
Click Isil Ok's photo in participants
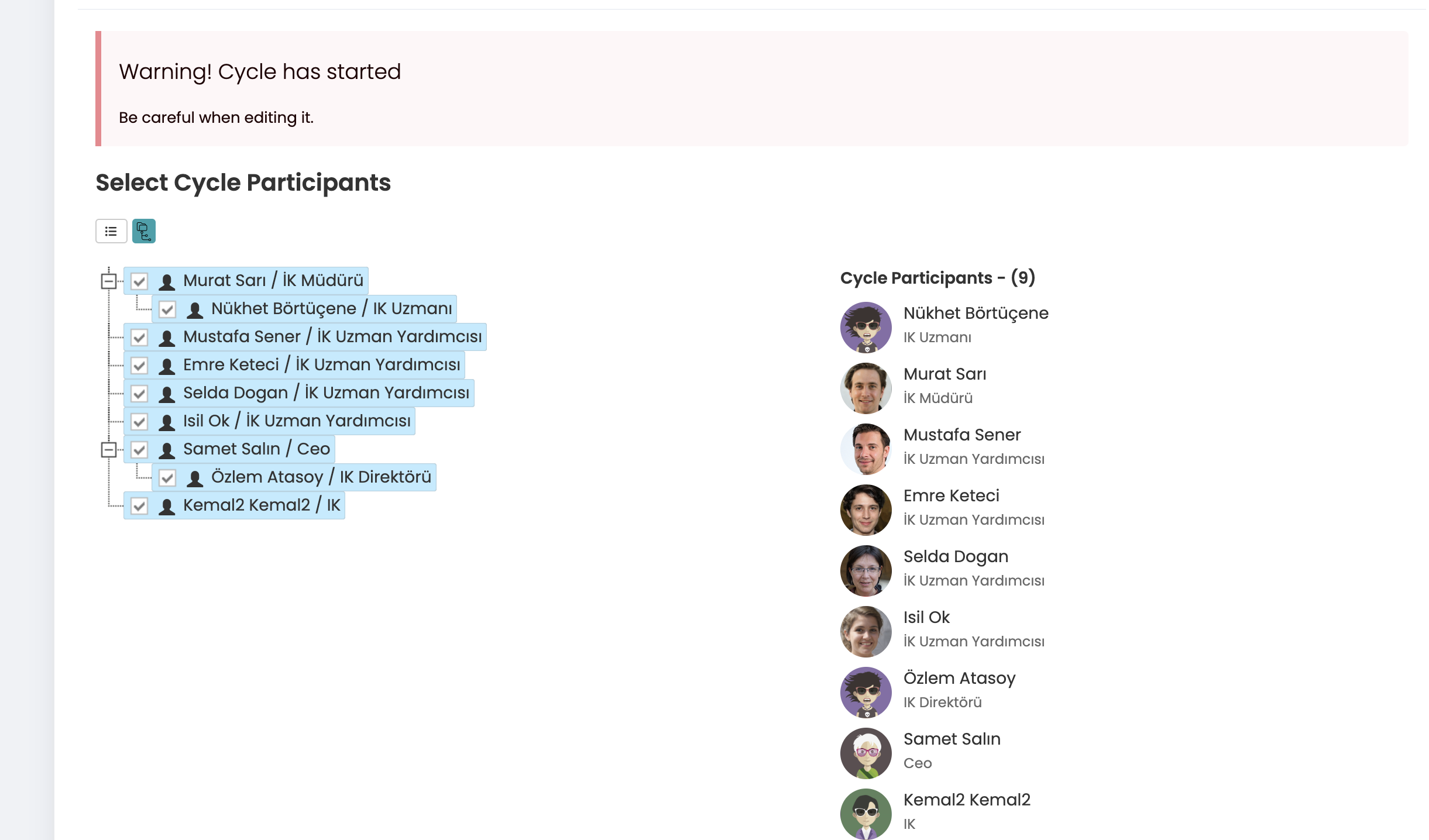point(865,631)
